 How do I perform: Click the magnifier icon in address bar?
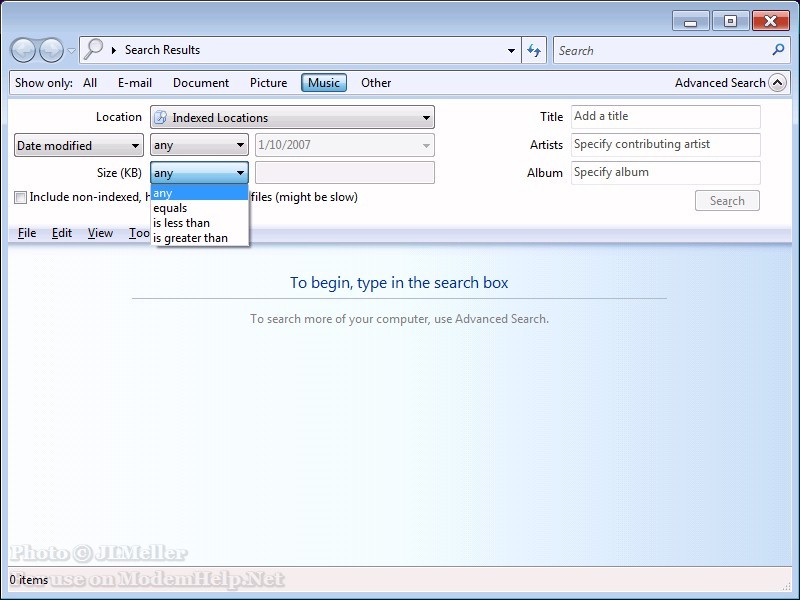tap(93, 49)
